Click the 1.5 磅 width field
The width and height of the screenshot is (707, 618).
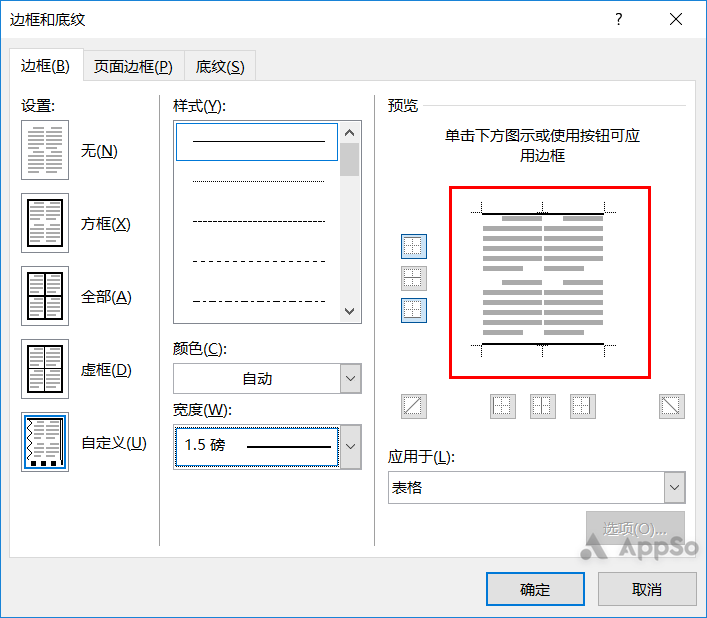click(257, 446)
